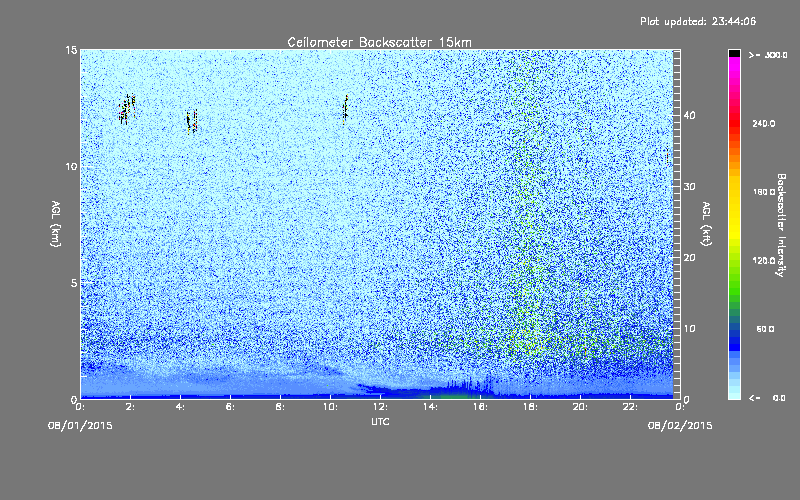Viewport: 800px width, 500px height.
Task: Click the '10:' hour tick label
Action: (331, 407)
